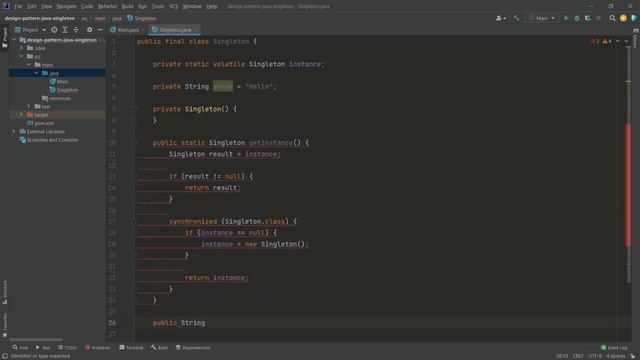Click the Expand All icon in Project panel
This screenshot has width=640, height=360.
pos(65,30)
